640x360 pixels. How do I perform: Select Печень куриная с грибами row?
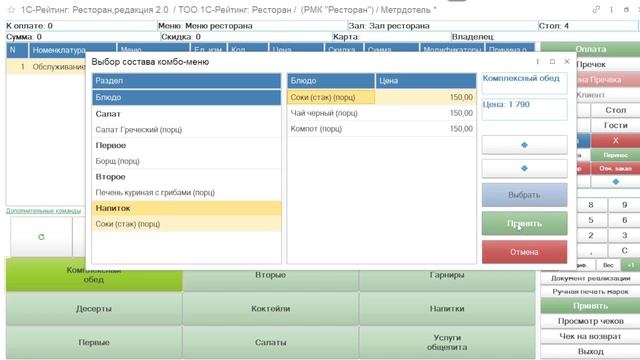tap(187, 192)
